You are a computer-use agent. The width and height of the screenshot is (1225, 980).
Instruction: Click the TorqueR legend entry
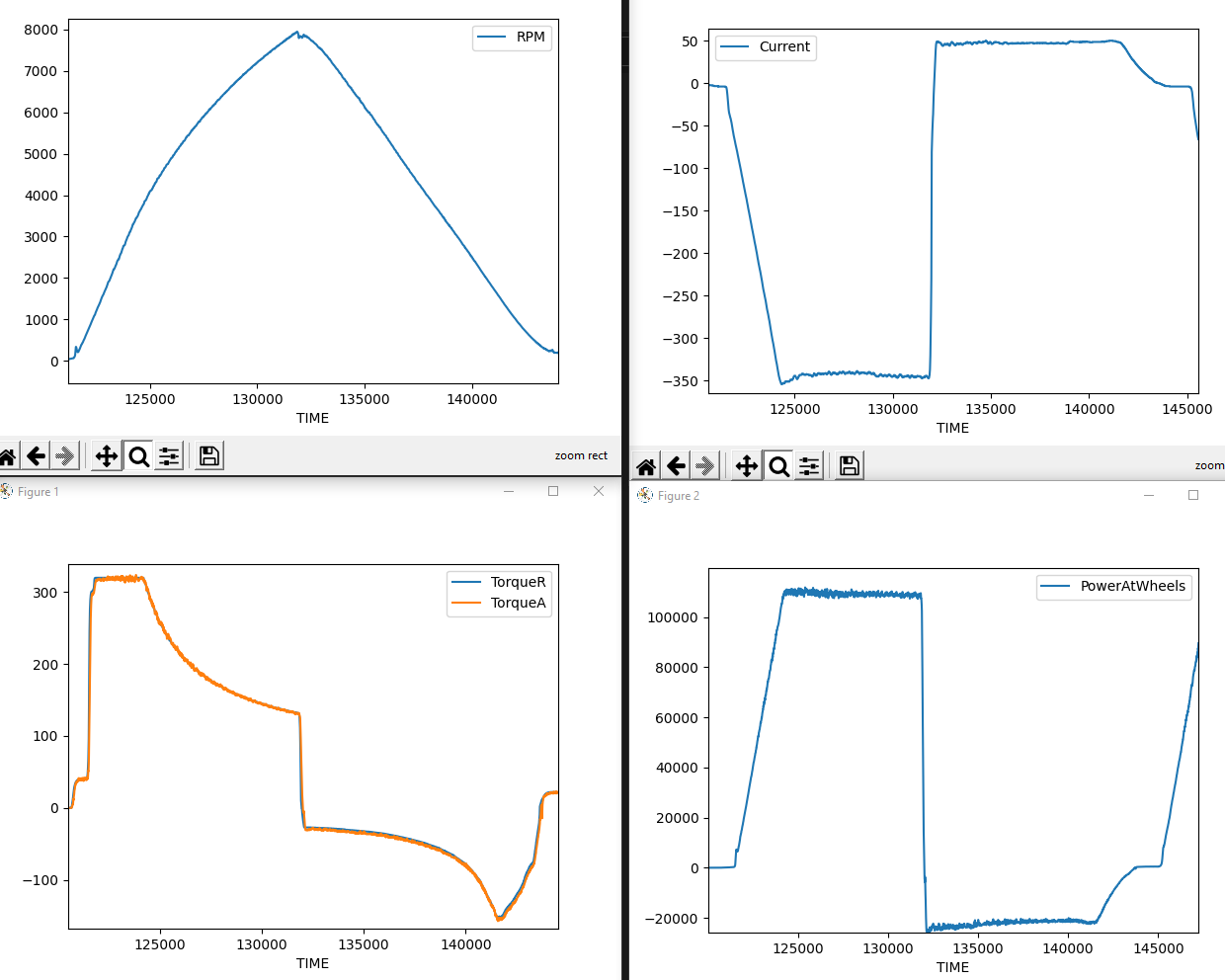click(518, 582)
